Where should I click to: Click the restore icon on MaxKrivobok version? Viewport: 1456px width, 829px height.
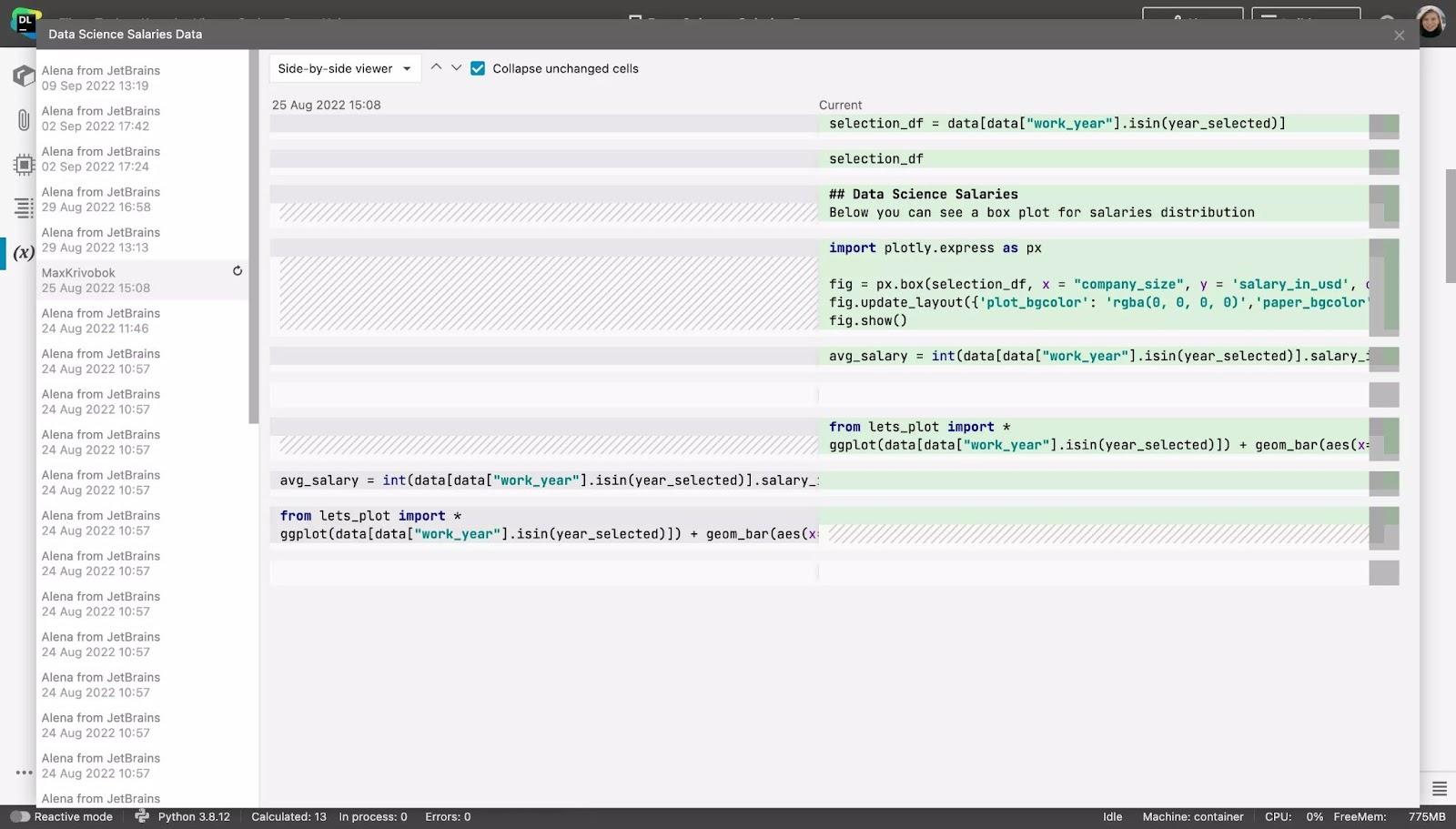pyautogui.click(x=238, y=271)
